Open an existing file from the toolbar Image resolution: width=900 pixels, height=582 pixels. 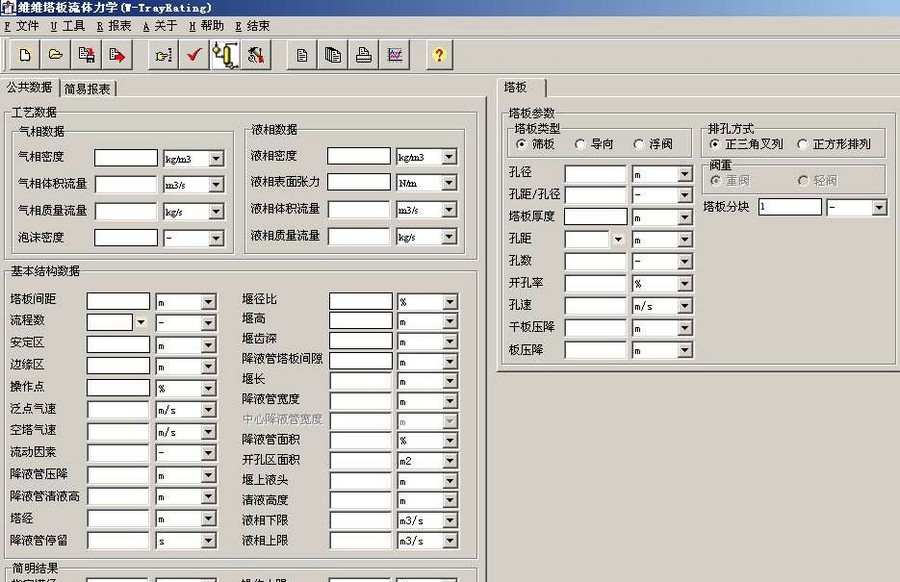57,55
